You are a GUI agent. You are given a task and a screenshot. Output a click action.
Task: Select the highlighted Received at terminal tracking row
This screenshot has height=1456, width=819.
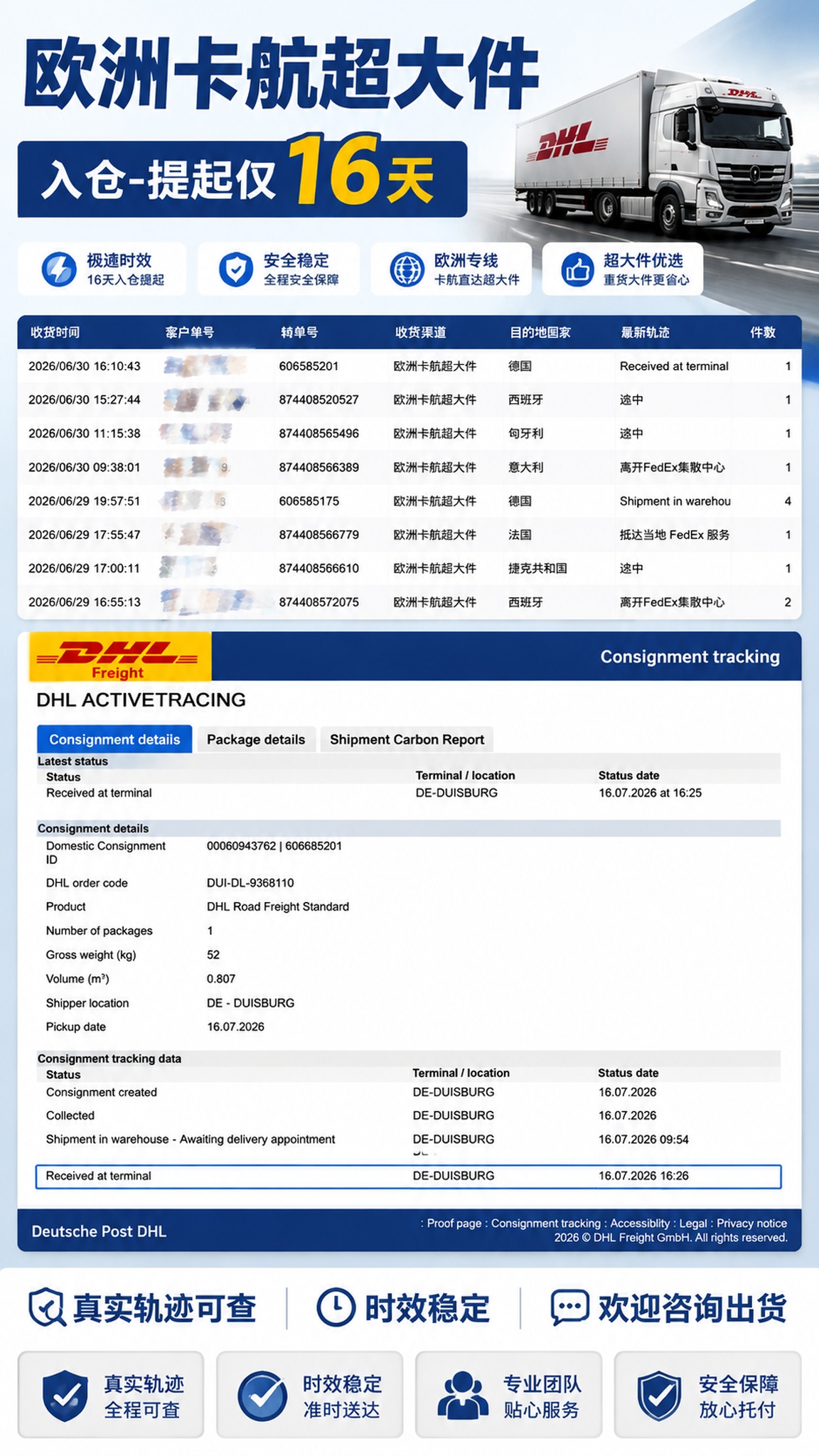pos(408,1176)
